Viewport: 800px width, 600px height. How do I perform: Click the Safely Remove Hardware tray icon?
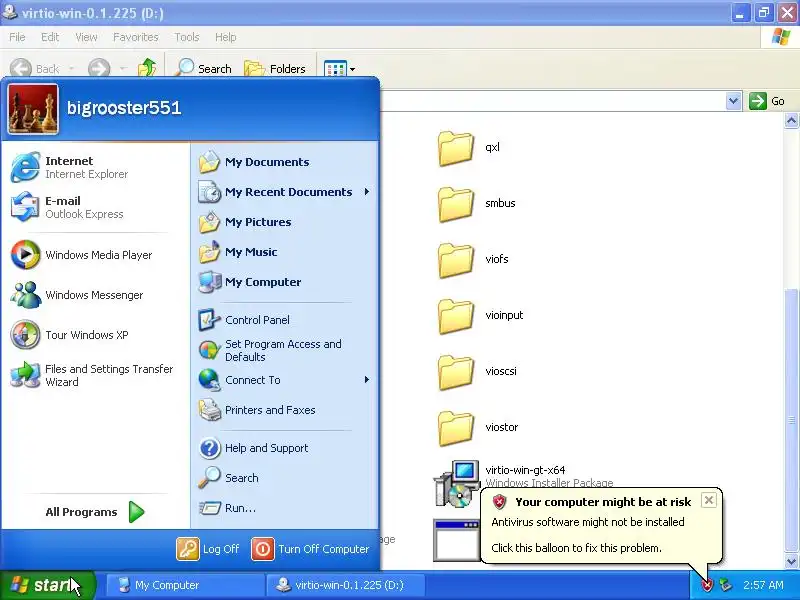coord(725,585)
